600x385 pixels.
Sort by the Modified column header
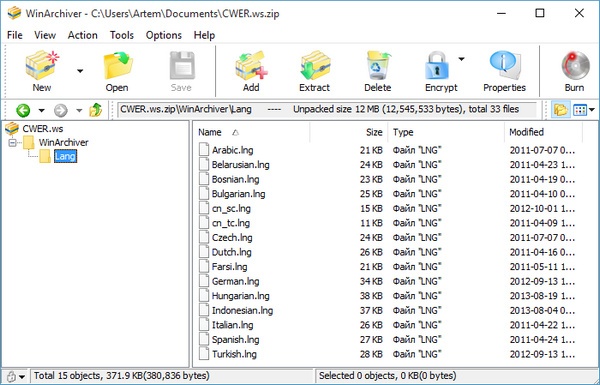(x=543, y=132)
